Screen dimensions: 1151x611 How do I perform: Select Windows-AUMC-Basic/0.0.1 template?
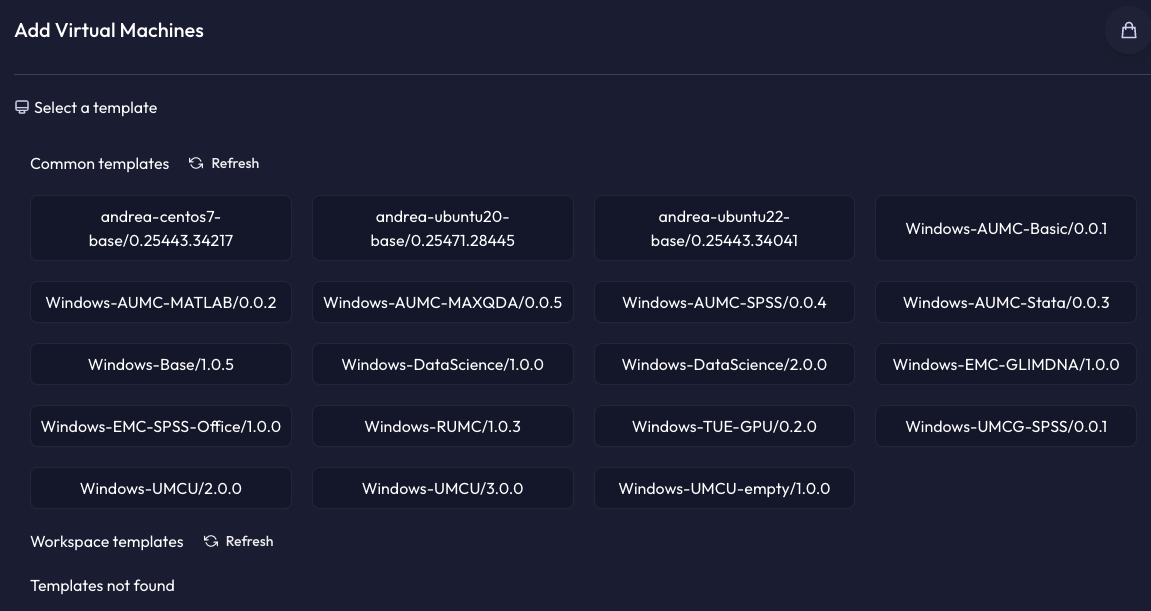(1006, 228)
